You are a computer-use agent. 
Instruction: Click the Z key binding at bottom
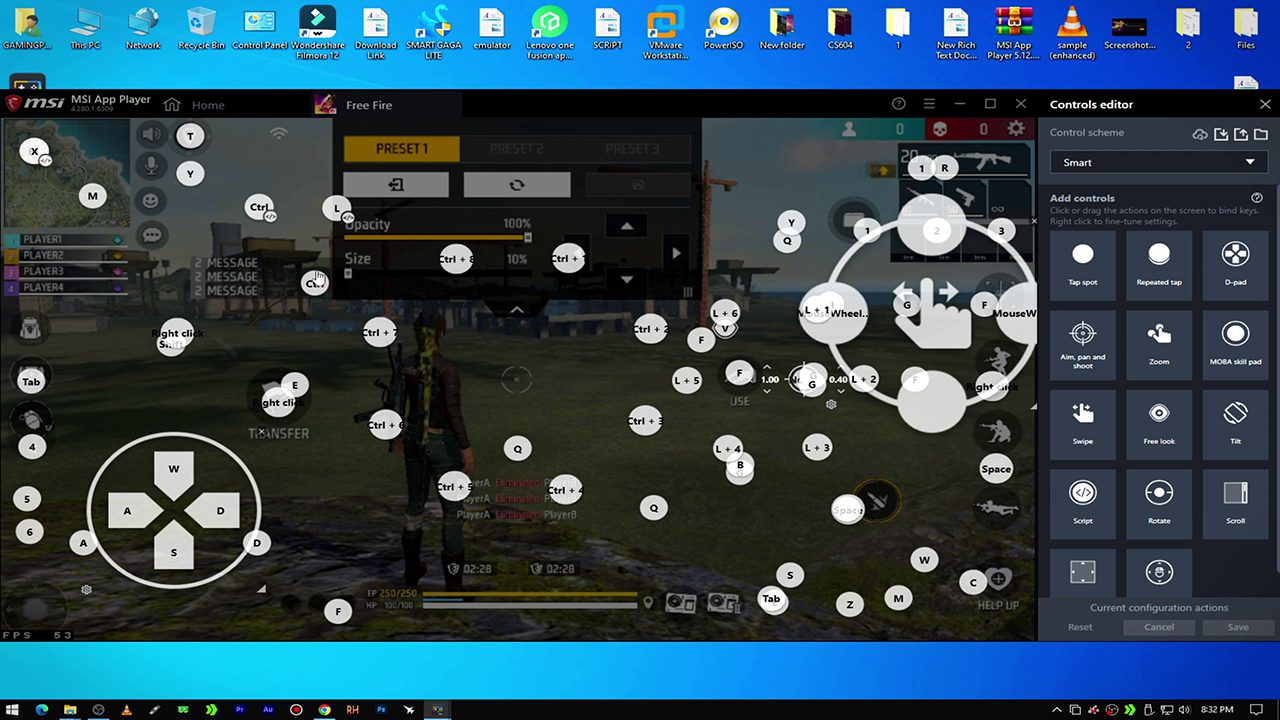(850, 604)
